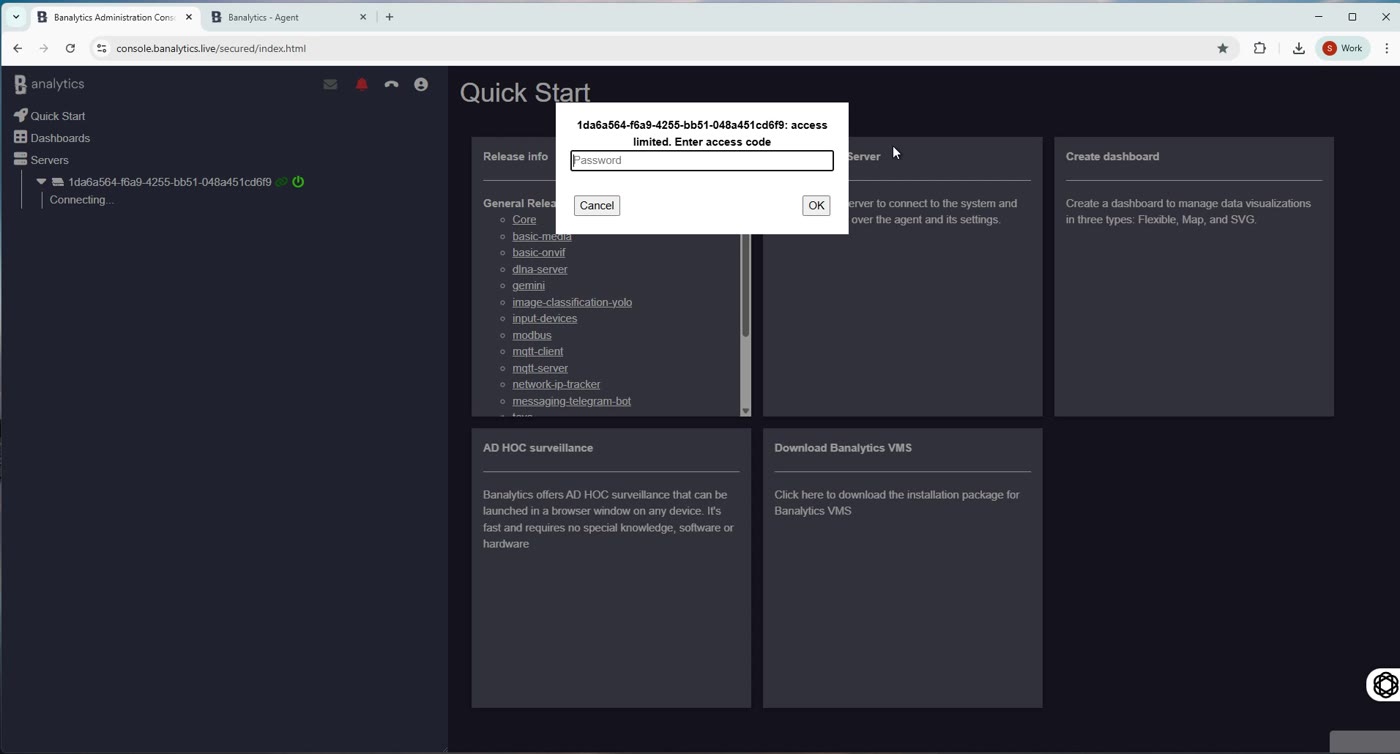Open the mqtt-client release link
The image size is (1400, 754).
coord(538,352)
